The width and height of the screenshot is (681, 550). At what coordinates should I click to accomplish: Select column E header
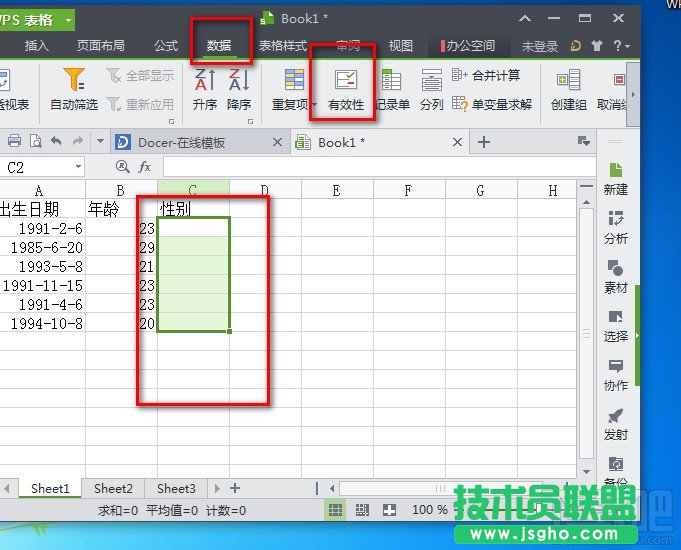337,190
